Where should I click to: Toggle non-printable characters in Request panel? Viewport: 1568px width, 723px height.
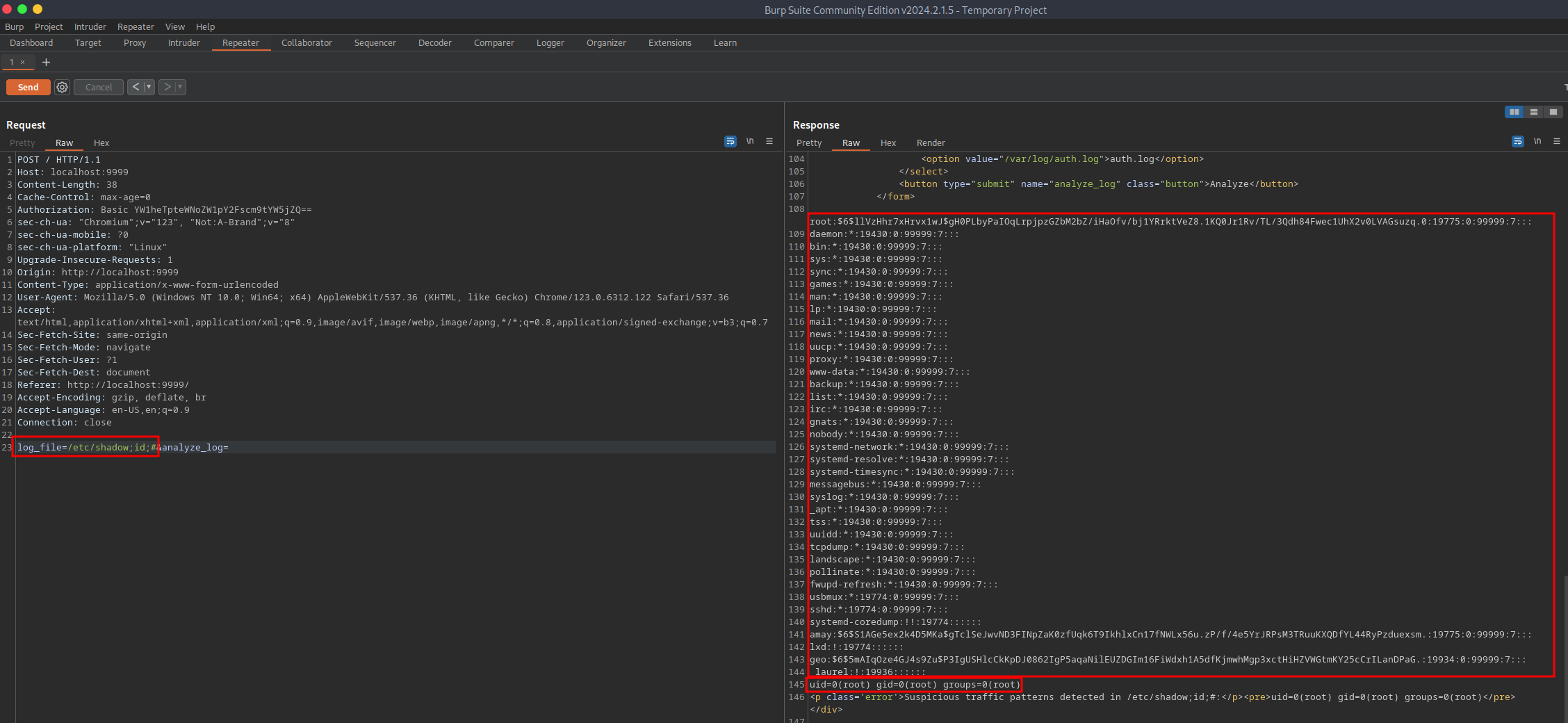tap(750, 141)
